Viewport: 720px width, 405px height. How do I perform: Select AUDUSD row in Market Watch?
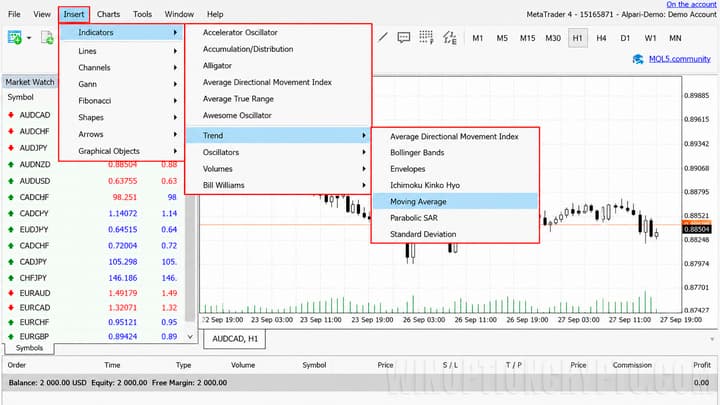pyautogui.click(x=94, y=181)
